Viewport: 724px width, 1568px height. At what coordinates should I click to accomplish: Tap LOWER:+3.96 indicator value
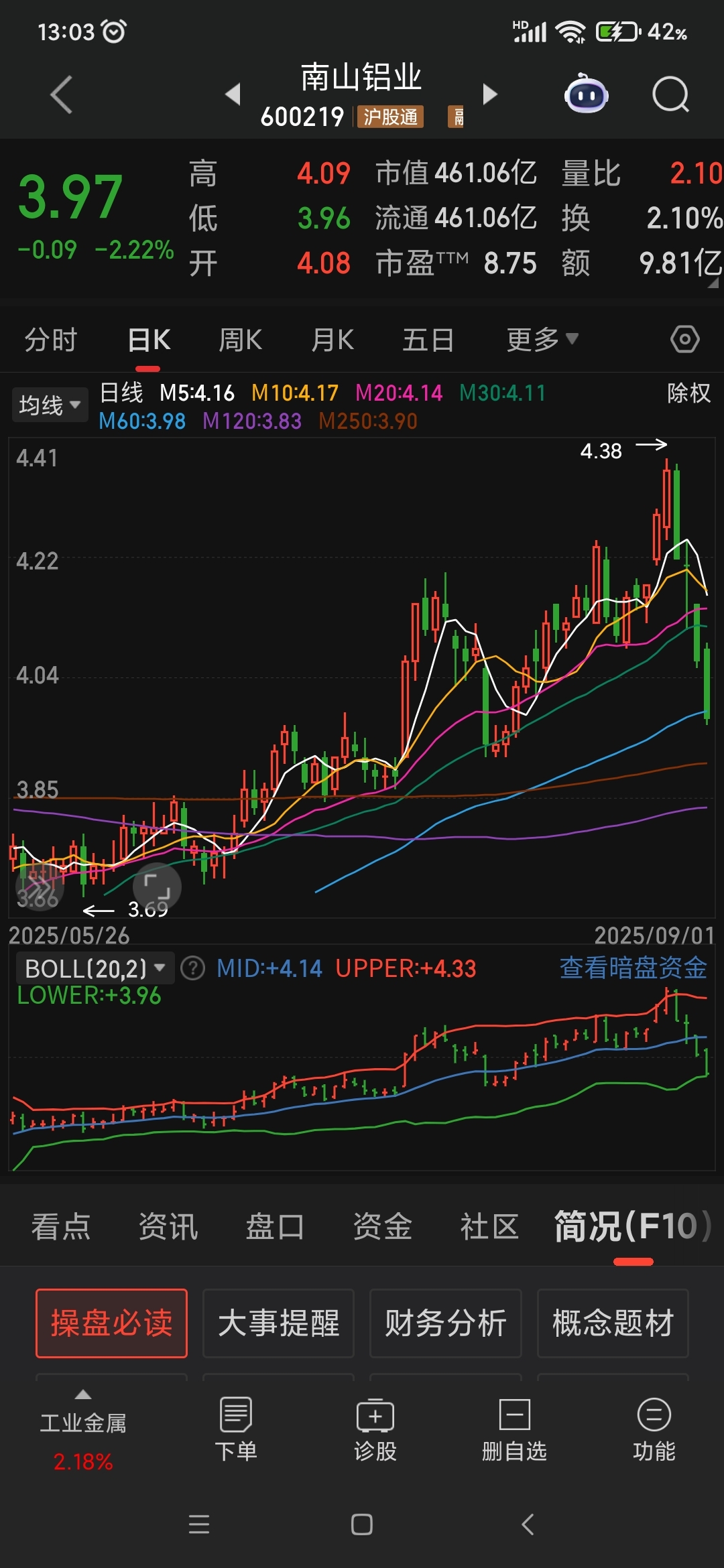tap(89, 996)
